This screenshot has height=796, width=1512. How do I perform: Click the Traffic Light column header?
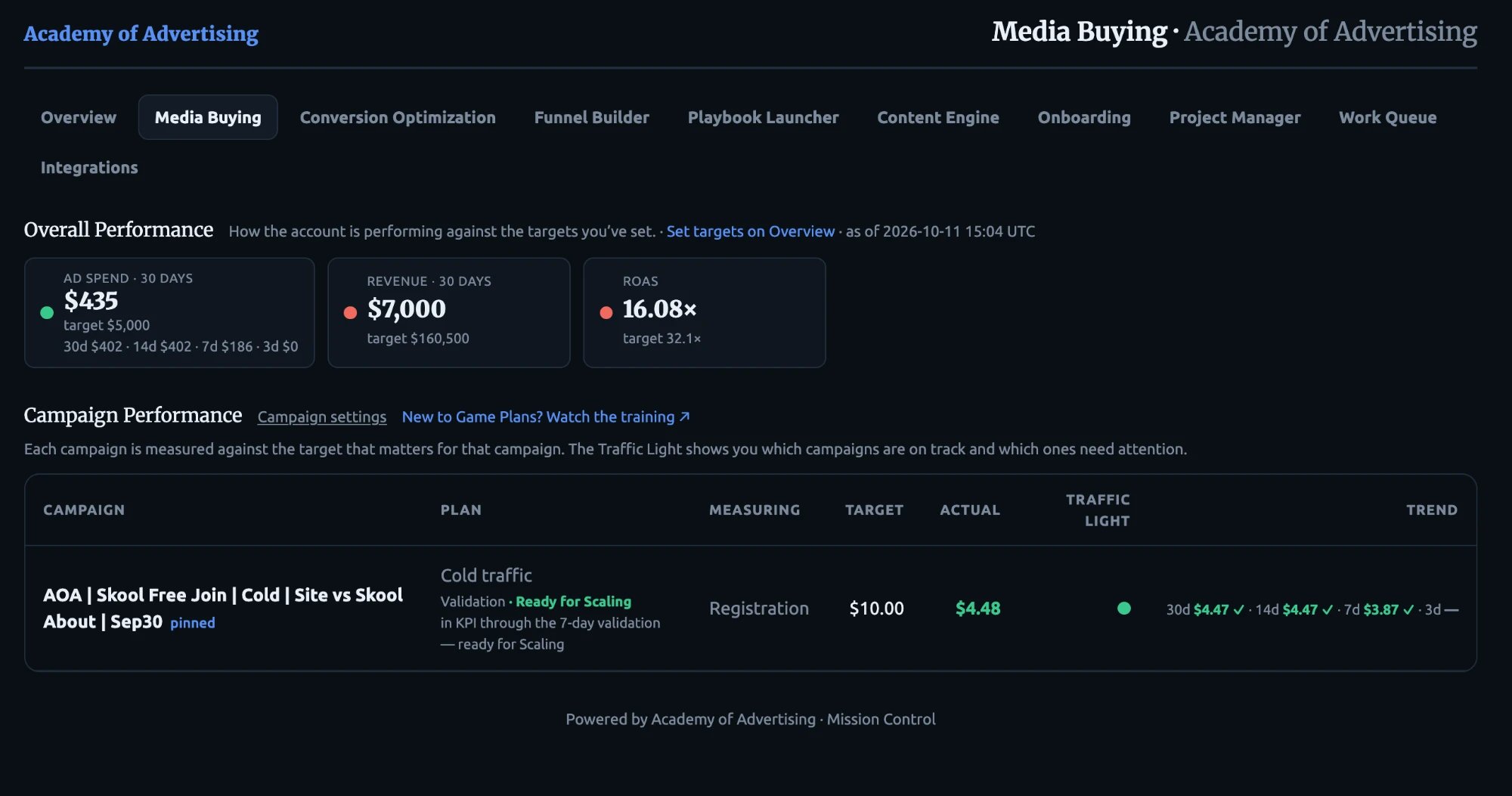1098,510
